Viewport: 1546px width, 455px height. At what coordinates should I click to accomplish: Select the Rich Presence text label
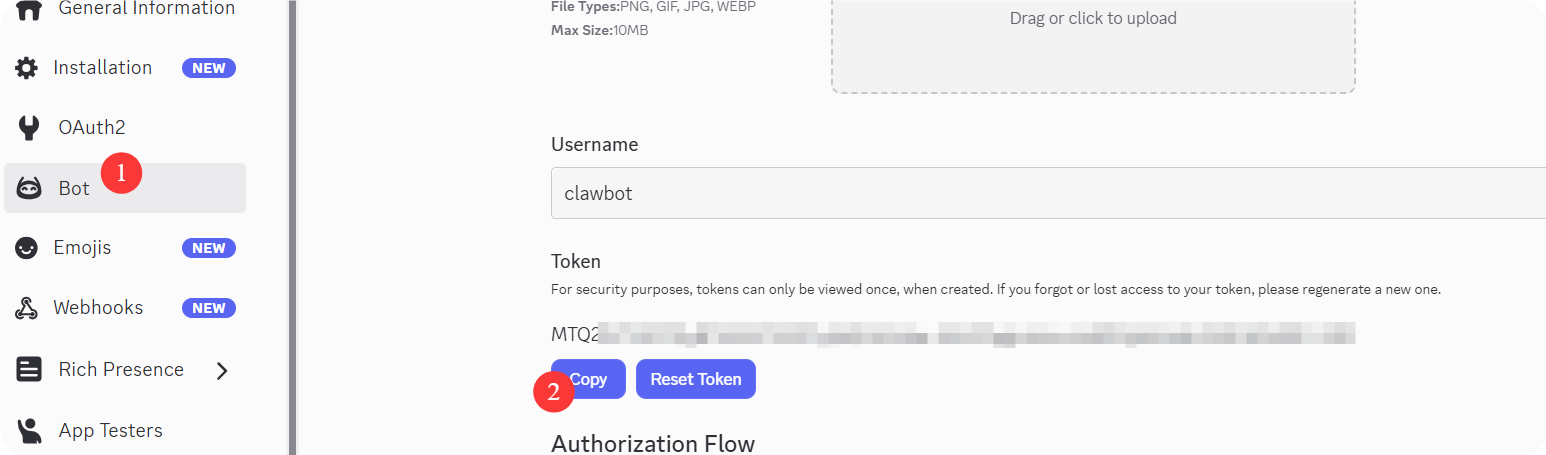pyautogui.click(x=121, y=370)
